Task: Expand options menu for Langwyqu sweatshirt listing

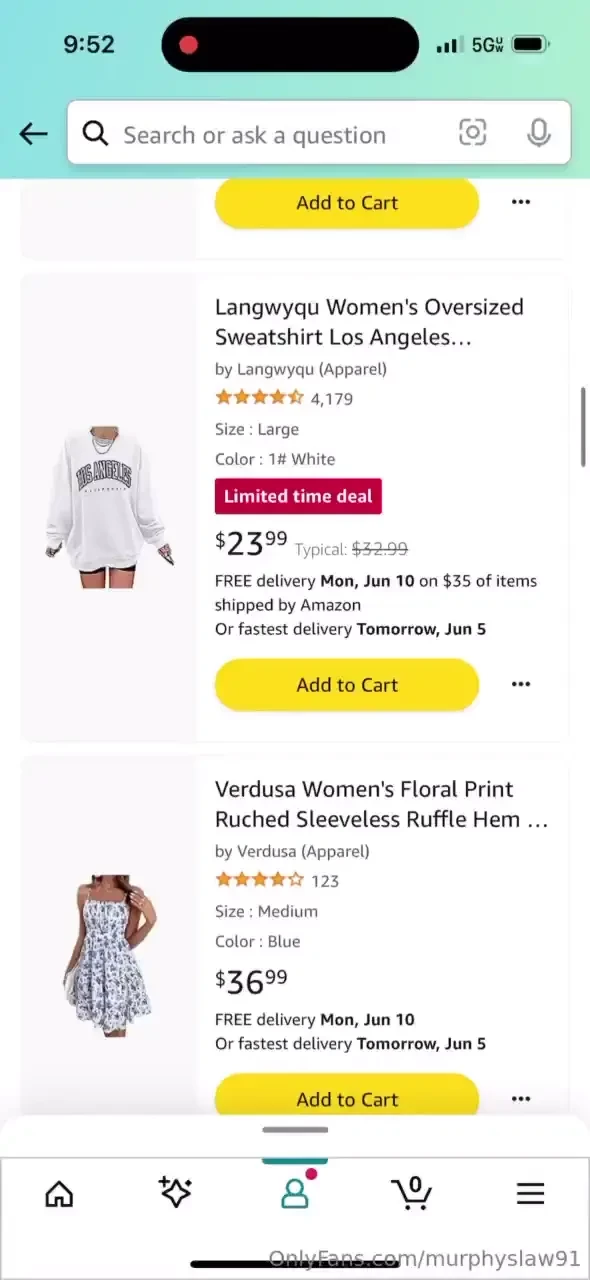Action: [520, 684]
